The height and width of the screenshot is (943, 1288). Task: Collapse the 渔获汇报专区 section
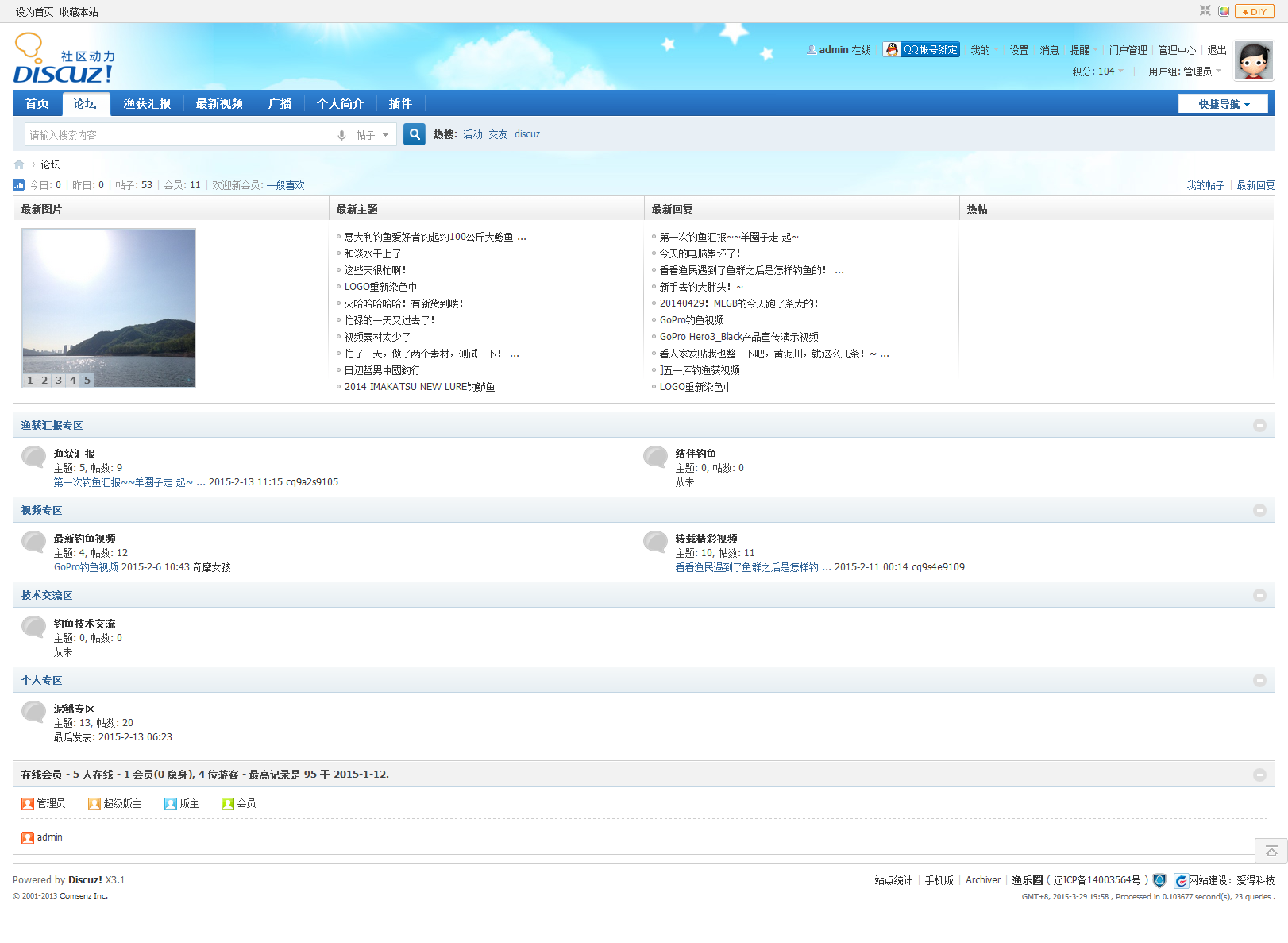[1259, 426]
